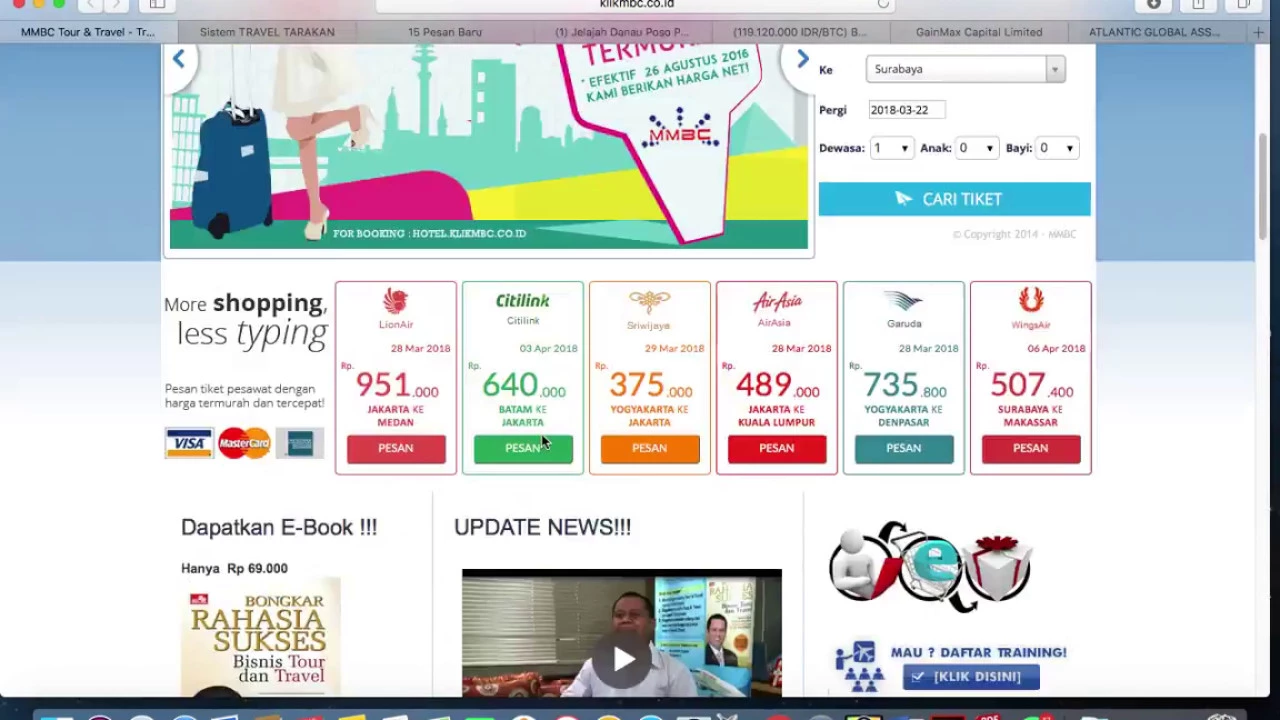Click the next slide arrow on banner

tap(802, 59)
